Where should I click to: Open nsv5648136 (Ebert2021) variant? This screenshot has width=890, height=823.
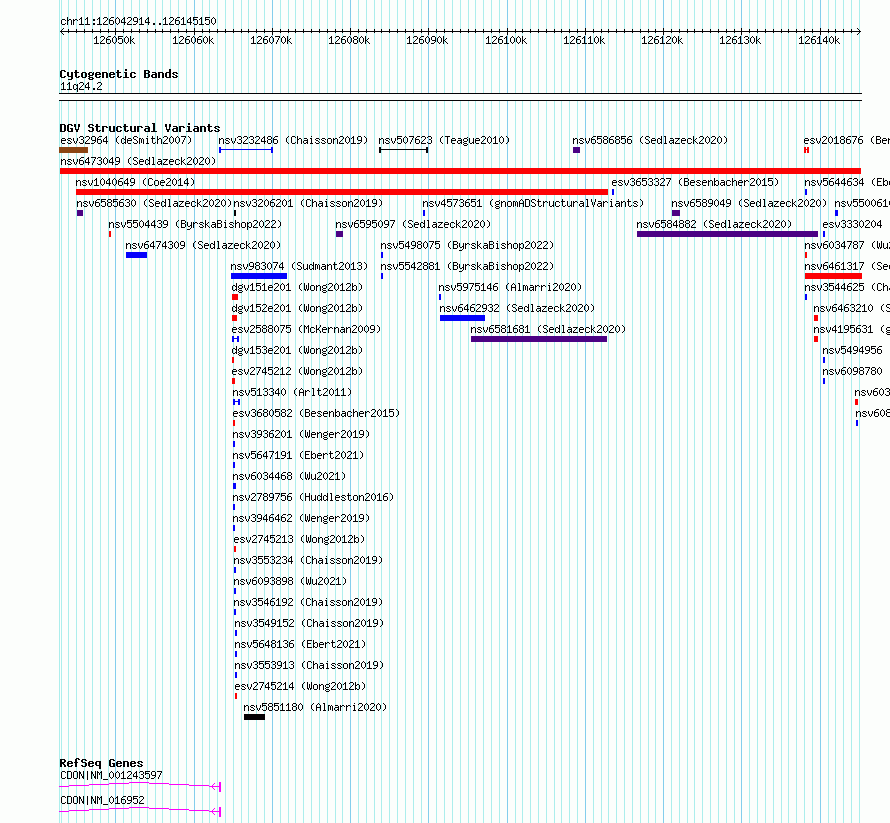(300, 644)
